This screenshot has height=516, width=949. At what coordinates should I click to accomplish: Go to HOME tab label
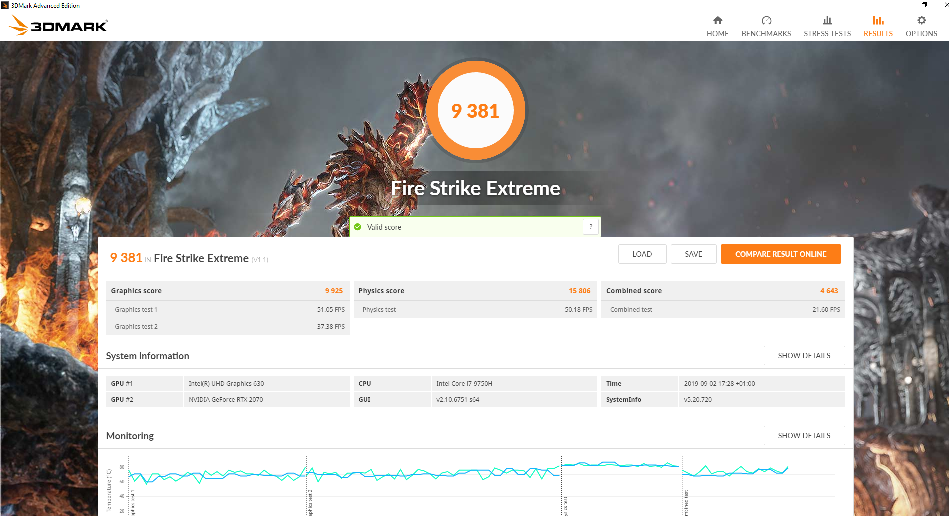point(717,33)
